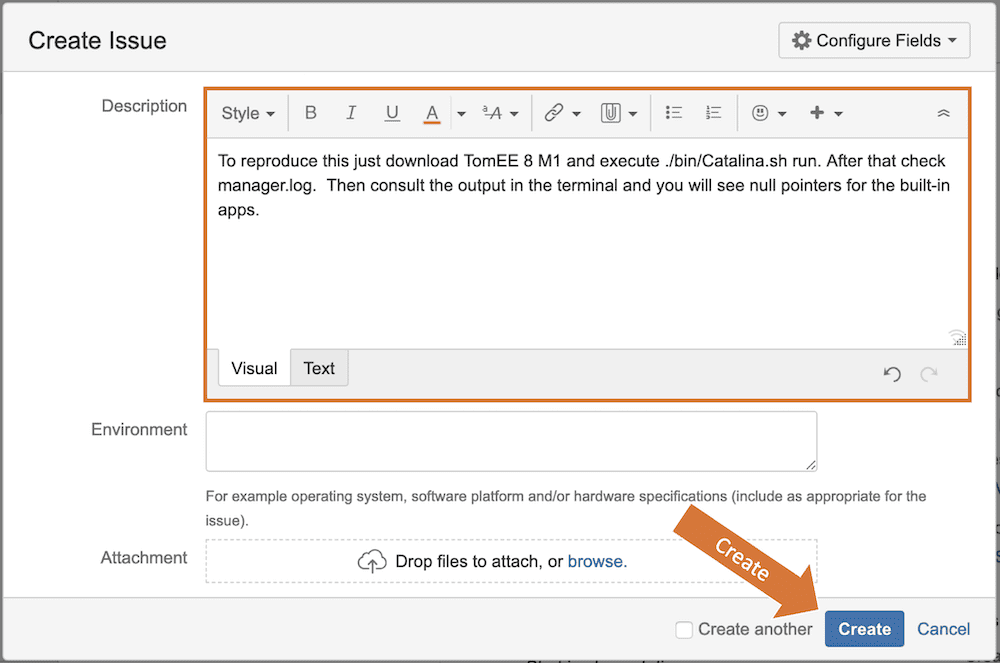Click the Attachment field label
Image resolution: width=1000 pixels, height=663 pixels.
point(143,557)
